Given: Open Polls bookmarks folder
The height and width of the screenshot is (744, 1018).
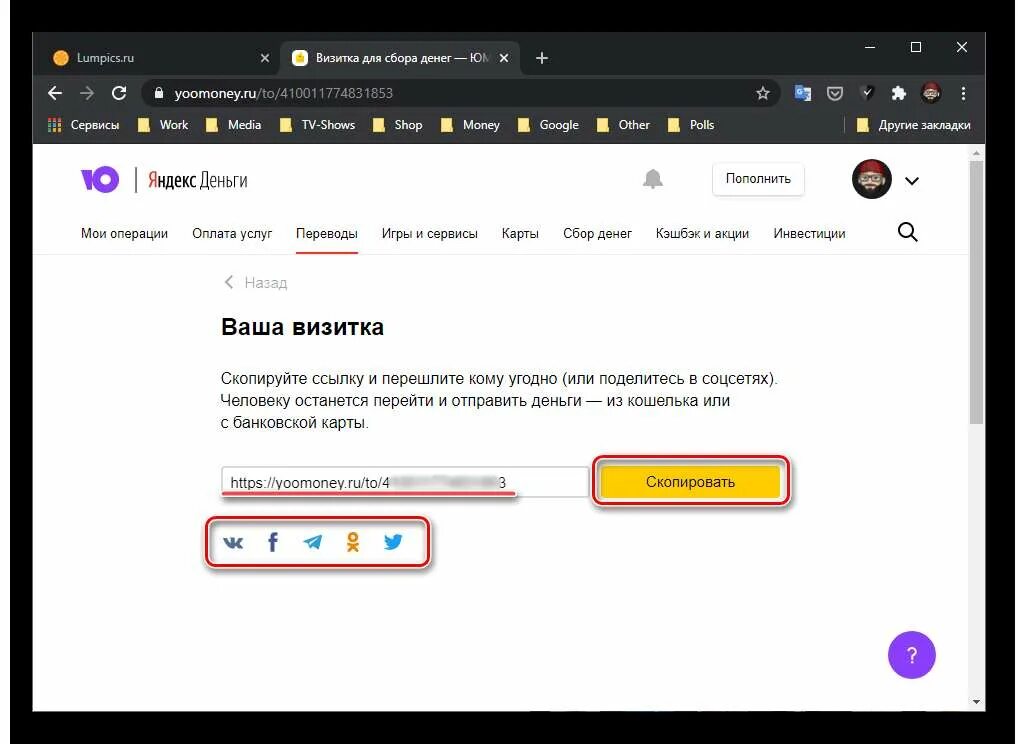Looking at the screenshot, I should coord(691,125).
